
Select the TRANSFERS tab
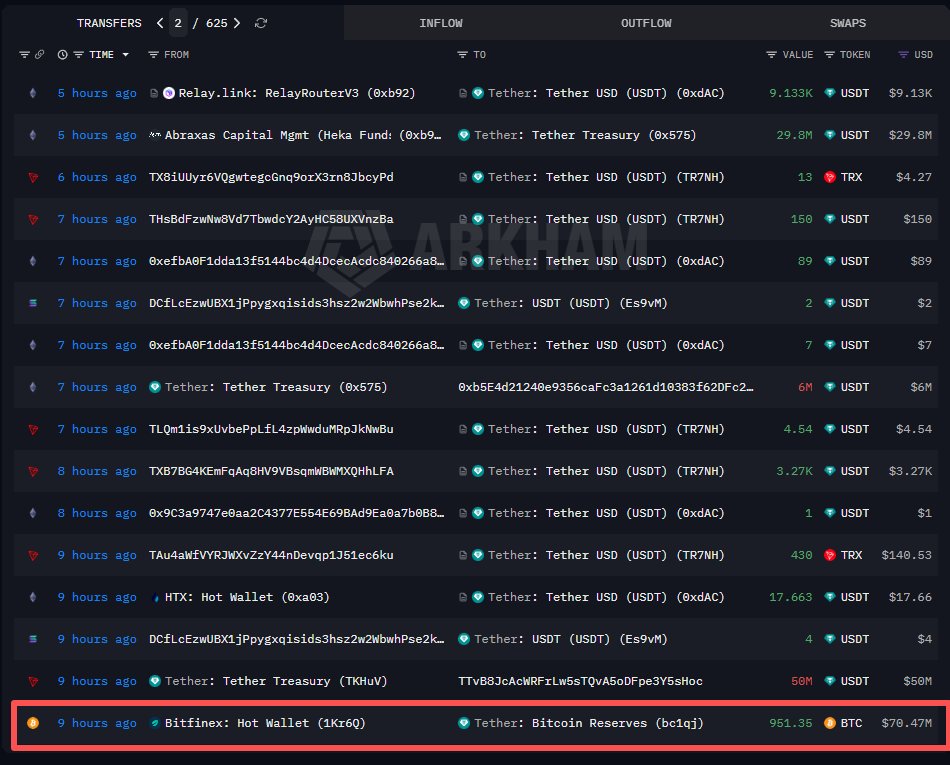coord(108,23)
